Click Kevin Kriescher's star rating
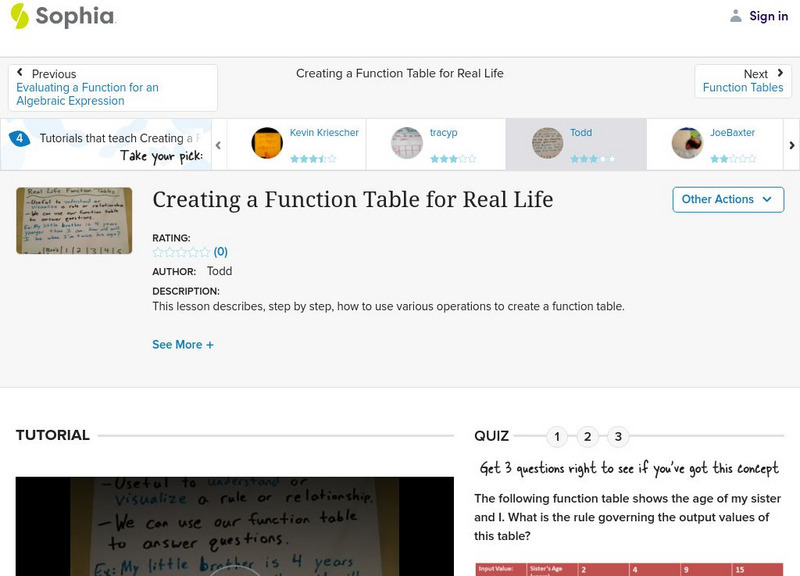Screen dimensions: 800x576 tap(313, 159)
